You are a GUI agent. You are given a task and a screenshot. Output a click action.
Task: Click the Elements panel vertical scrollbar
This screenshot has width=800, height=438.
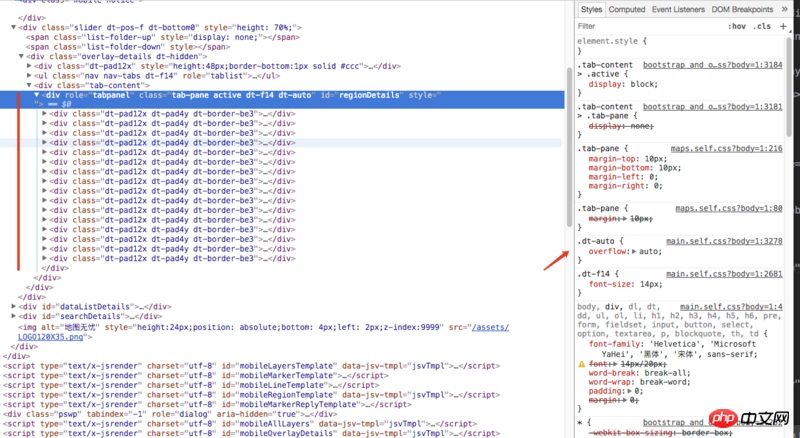pyautogui.click(x=569, y=147)
